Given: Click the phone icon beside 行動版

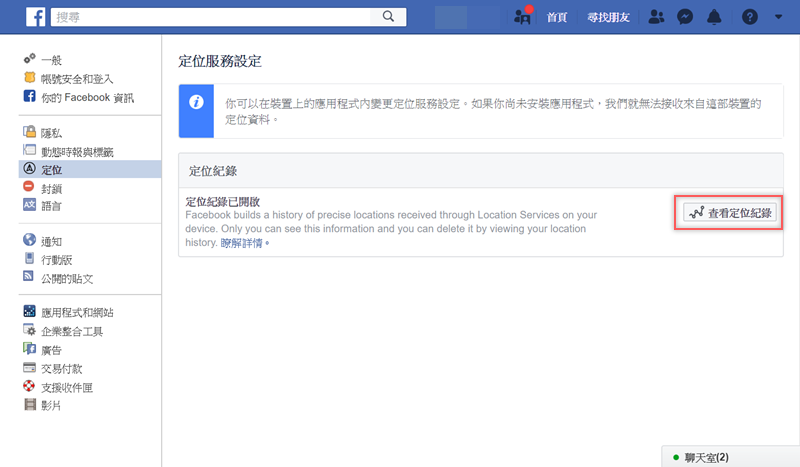Looking at the screenshot, I should [x=30, y=258].
